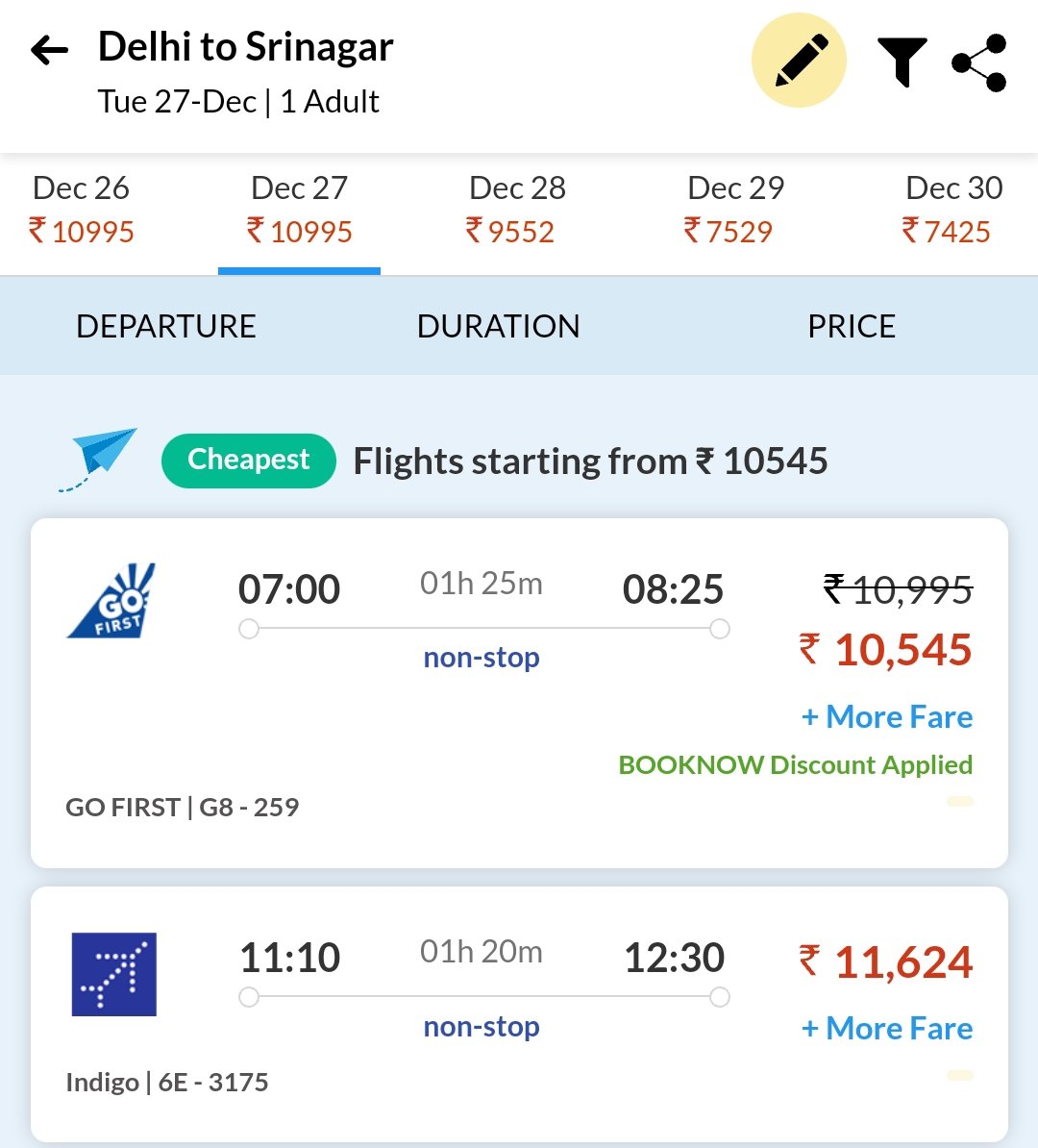The image size is (1038, 1148).
Task: Tap the share icon
Action: coord(978,63)
